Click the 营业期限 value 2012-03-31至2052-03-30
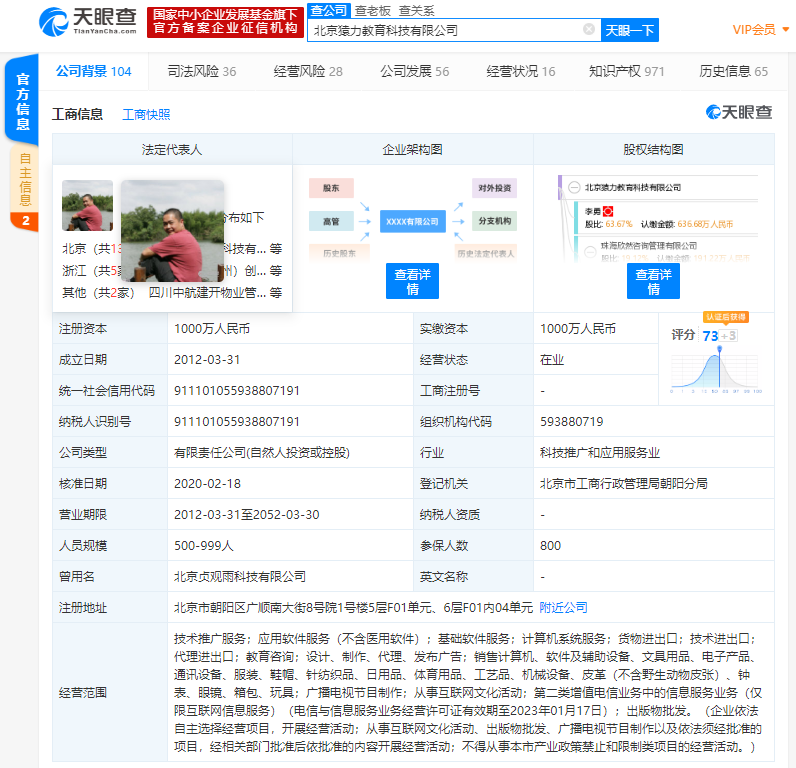The image size is (796, 768). (x=247, y=514)
